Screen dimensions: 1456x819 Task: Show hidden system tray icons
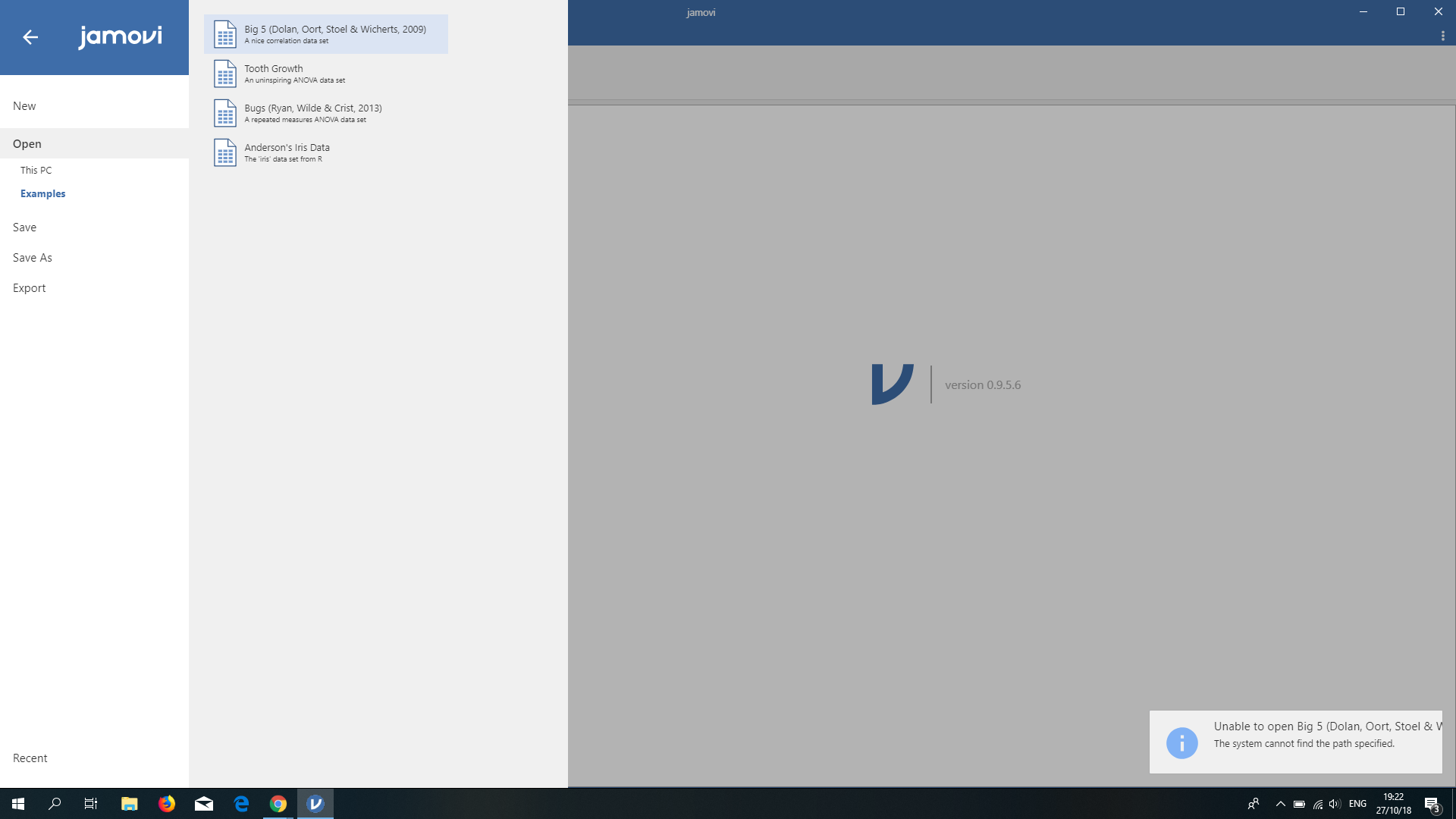click(1281, 804)
